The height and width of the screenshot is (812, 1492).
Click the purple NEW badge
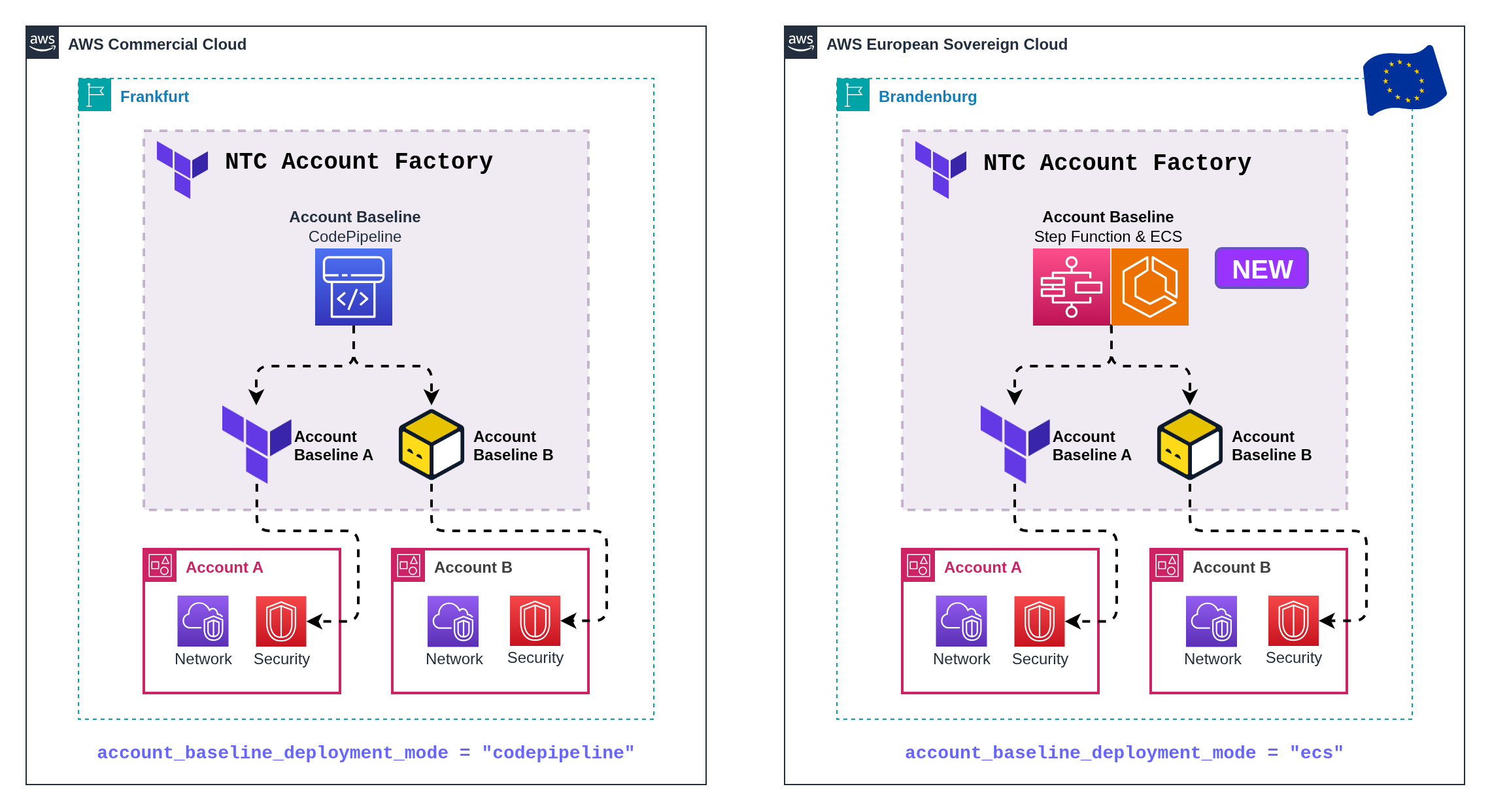(x=1262, y=268)
